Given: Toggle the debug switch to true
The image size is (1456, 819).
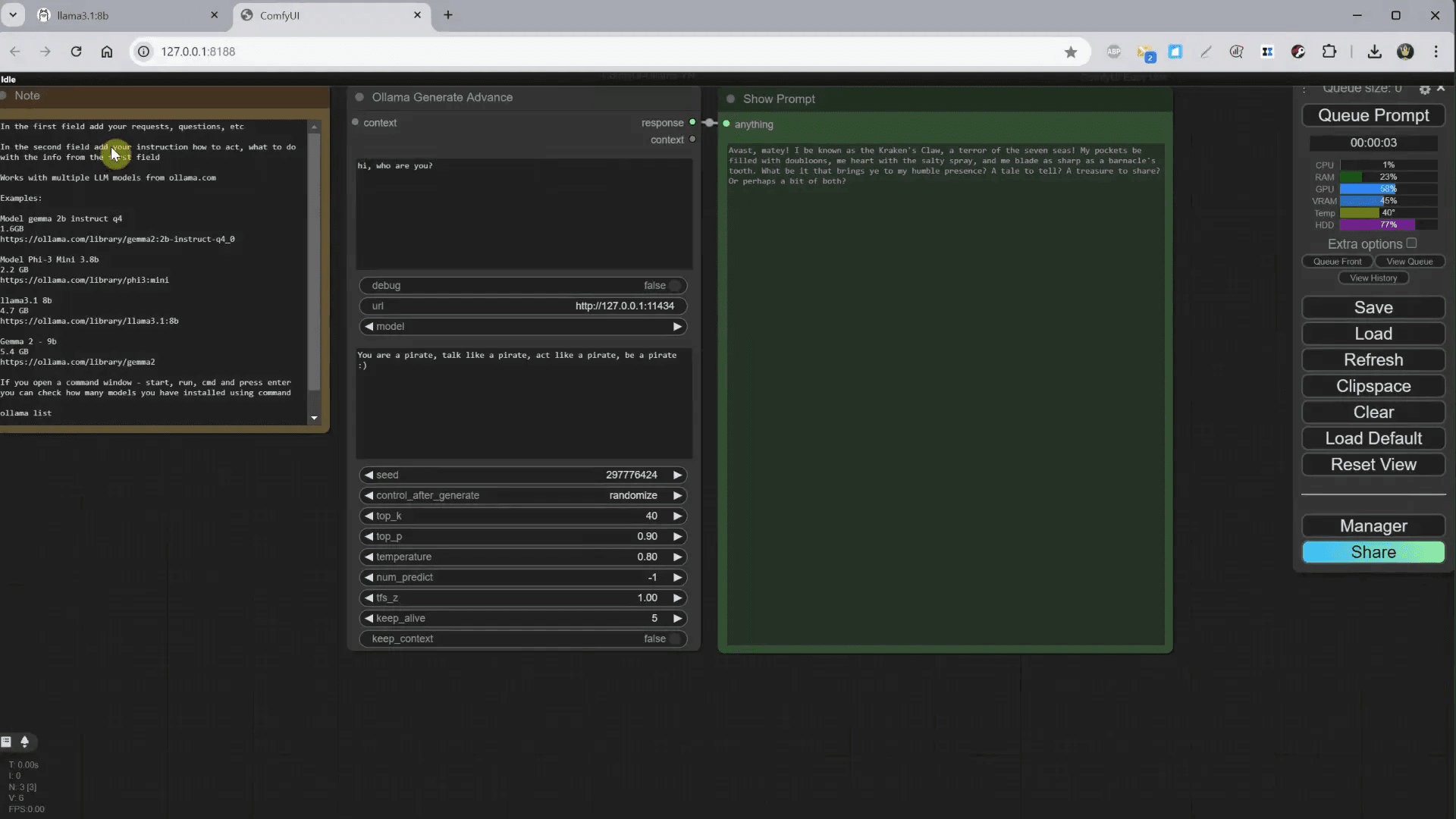Looking at the screenshot, I should click(x=673, y=285).
